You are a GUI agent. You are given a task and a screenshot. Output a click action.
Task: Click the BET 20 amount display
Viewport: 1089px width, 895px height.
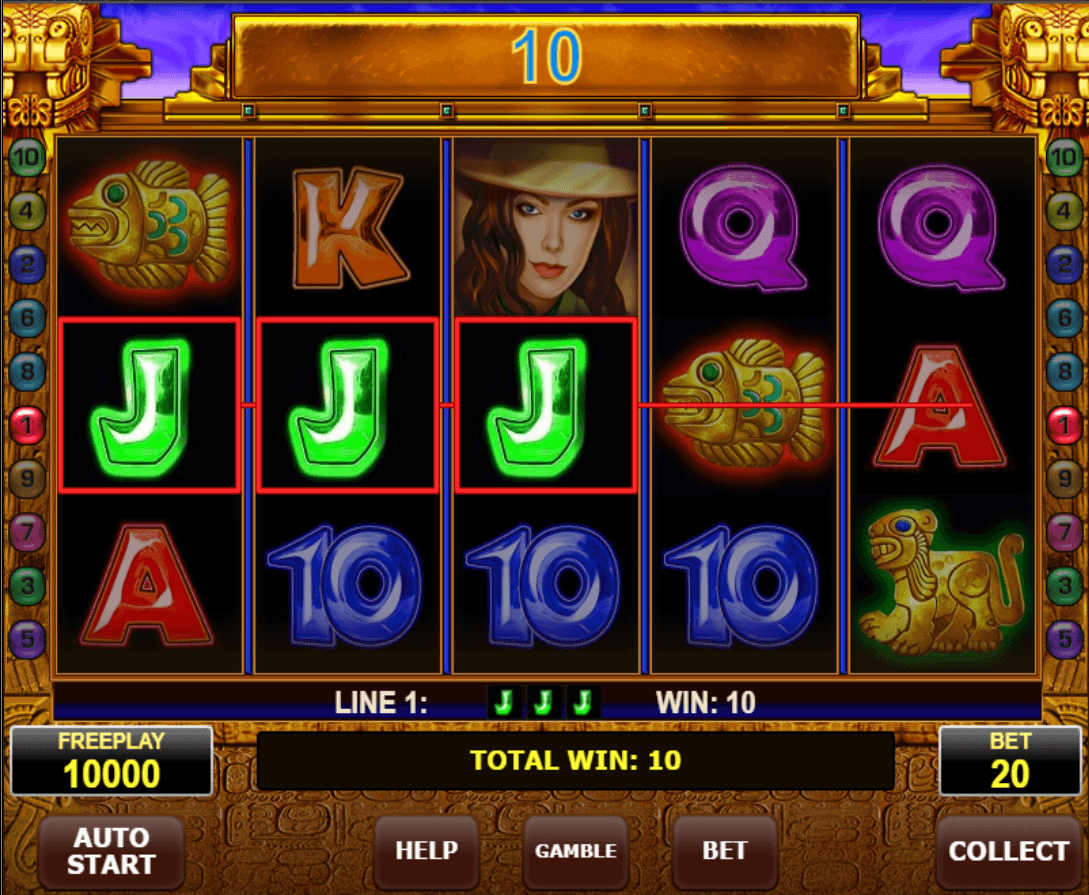1009,761
